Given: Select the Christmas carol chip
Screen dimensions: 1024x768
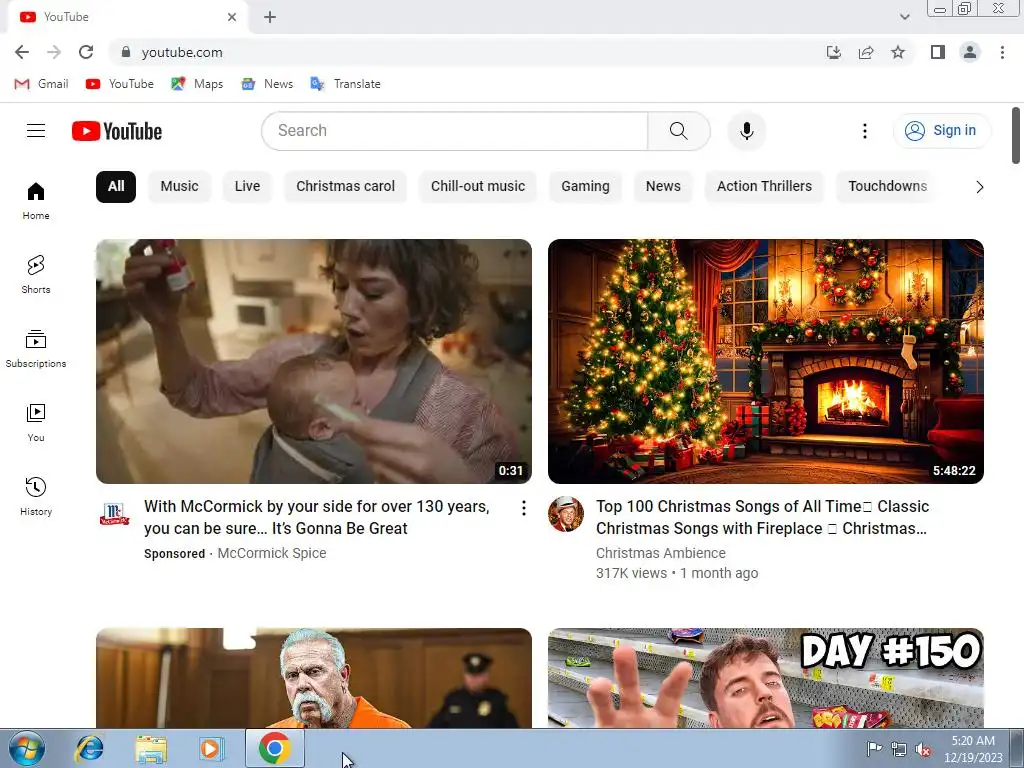Looking at the screenshot, I should click(345, 187).
